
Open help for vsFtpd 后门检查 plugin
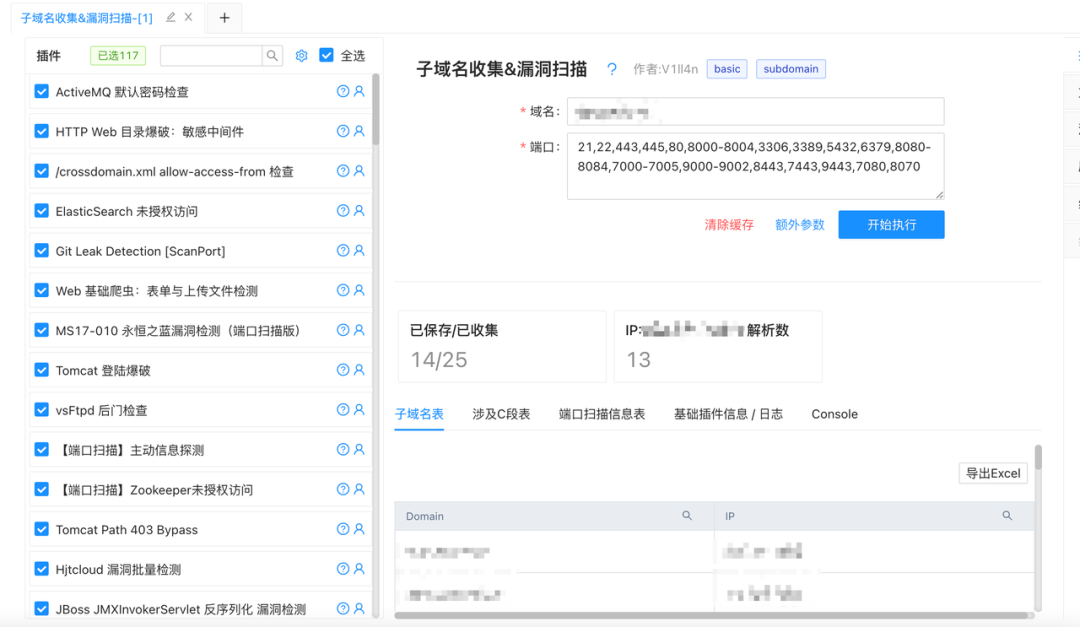point(342,409)
